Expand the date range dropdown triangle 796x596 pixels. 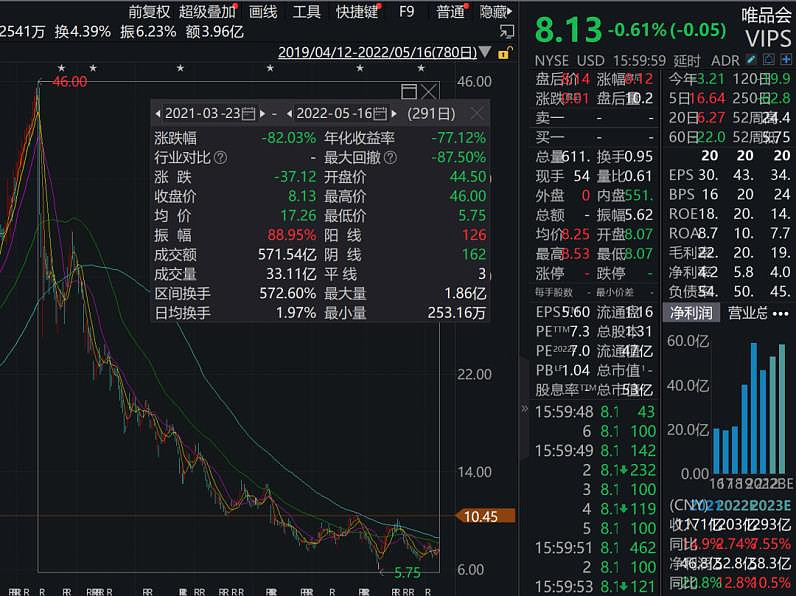tap(485, 52)
